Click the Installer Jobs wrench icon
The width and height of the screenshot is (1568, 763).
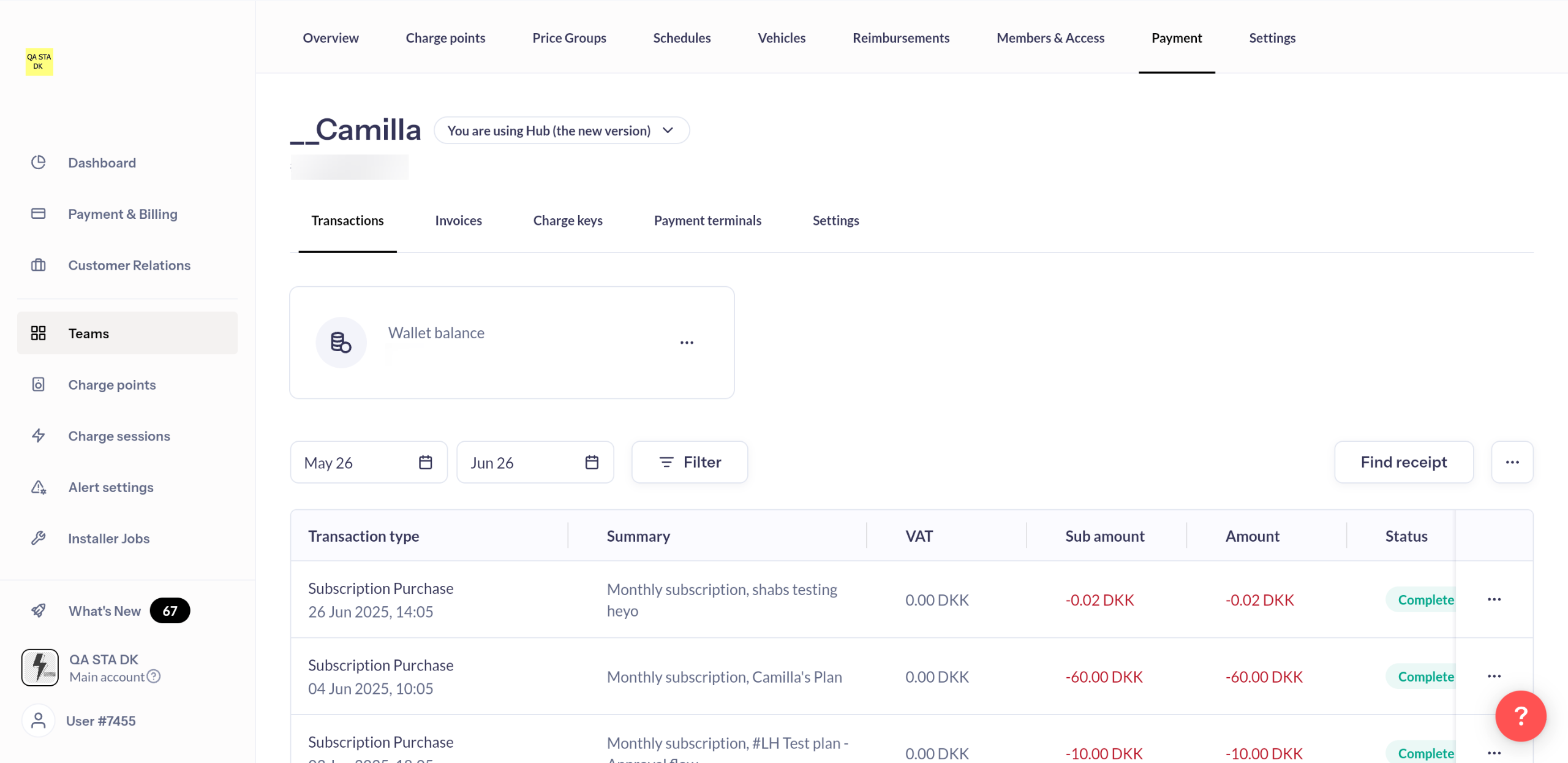point(38,538)
